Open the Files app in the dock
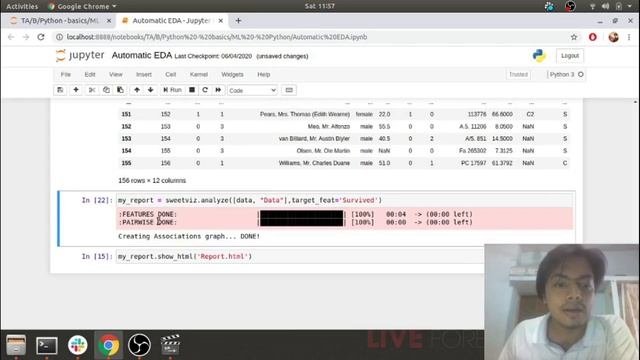This screenshot has width=640, height=360. [x=16, y=345]
